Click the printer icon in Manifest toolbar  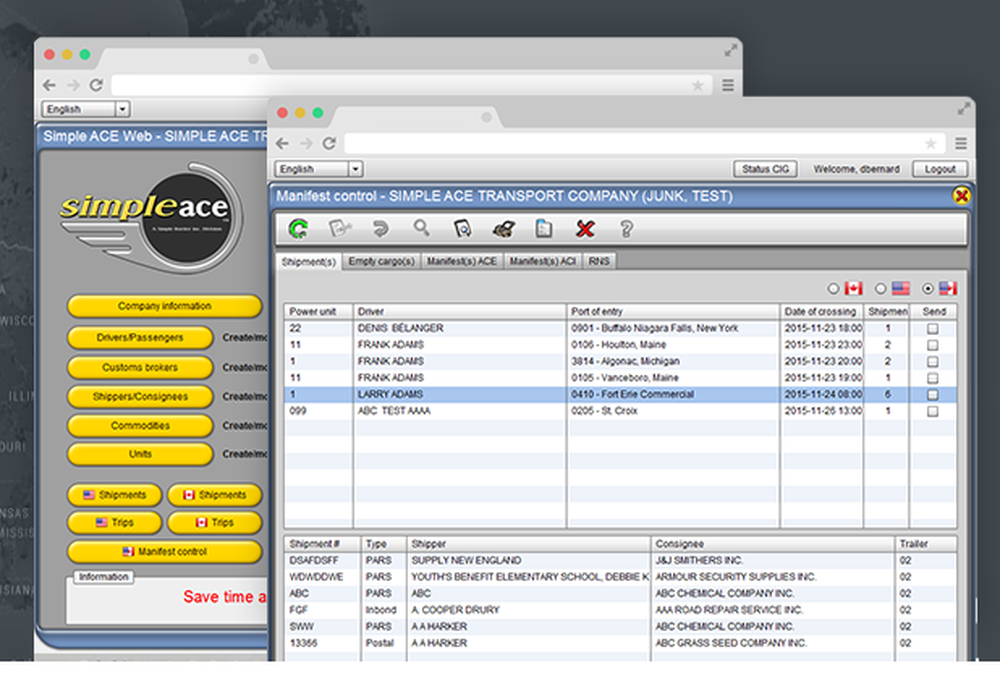(x=503, y=228)
